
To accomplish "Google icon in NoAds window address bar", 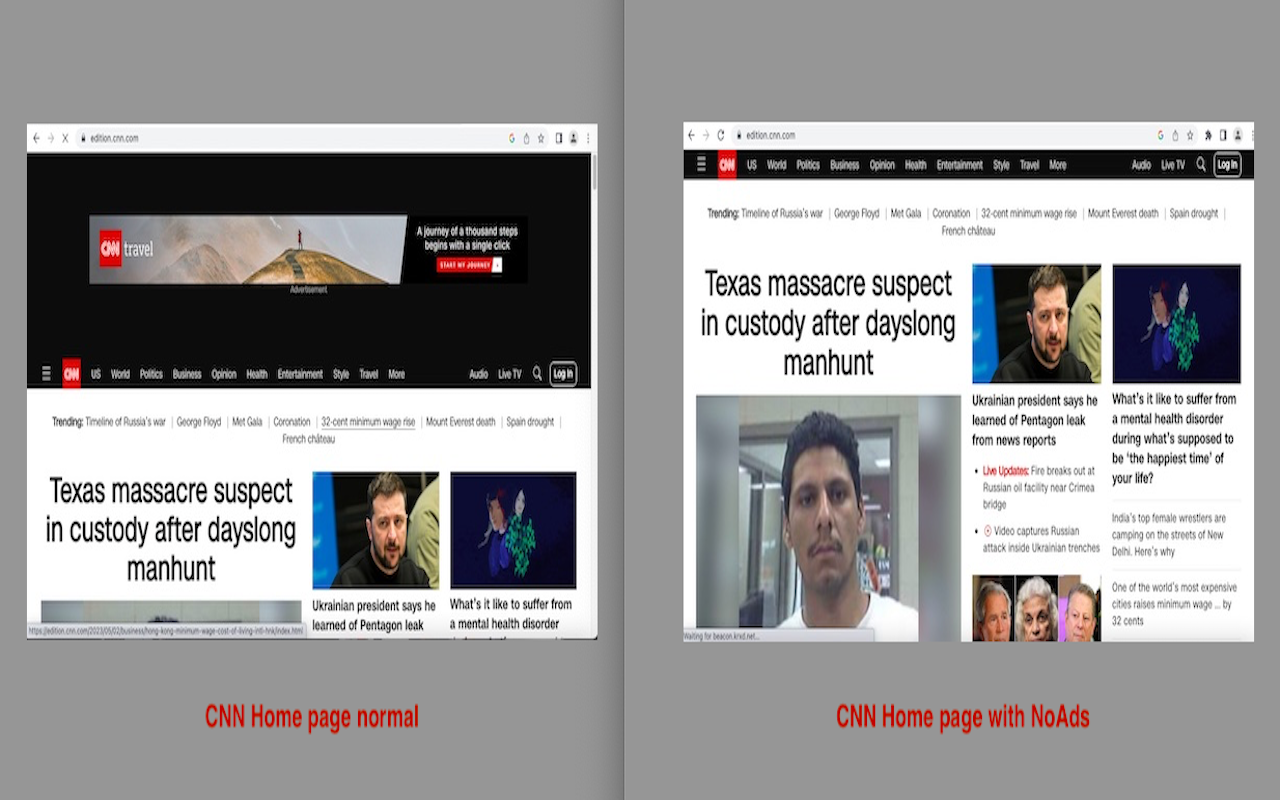I will point(1161,135).
